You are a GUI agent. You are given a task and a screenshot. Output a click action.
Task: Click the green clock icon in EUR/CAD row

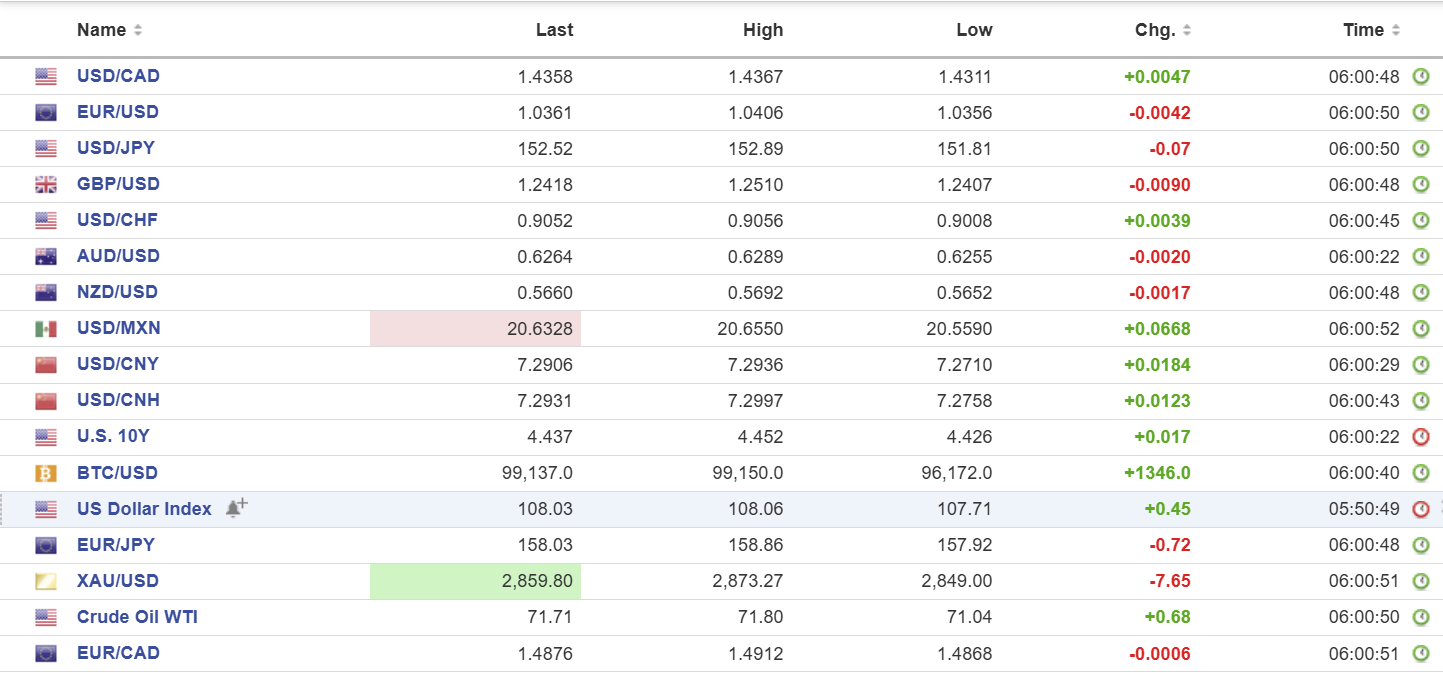tap(1420, 653)
